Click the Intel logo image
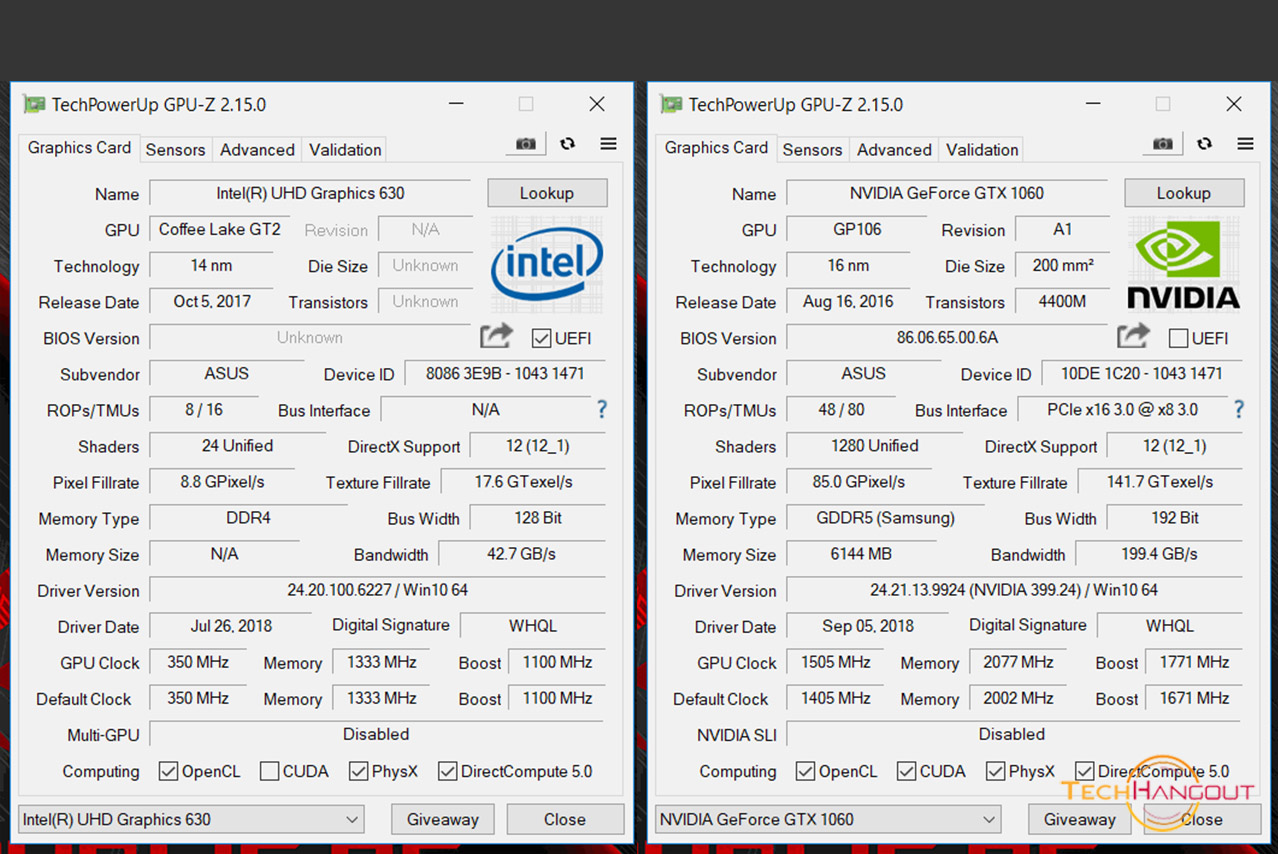Viewport: 1278px width, 854px height. coord(547,265)
